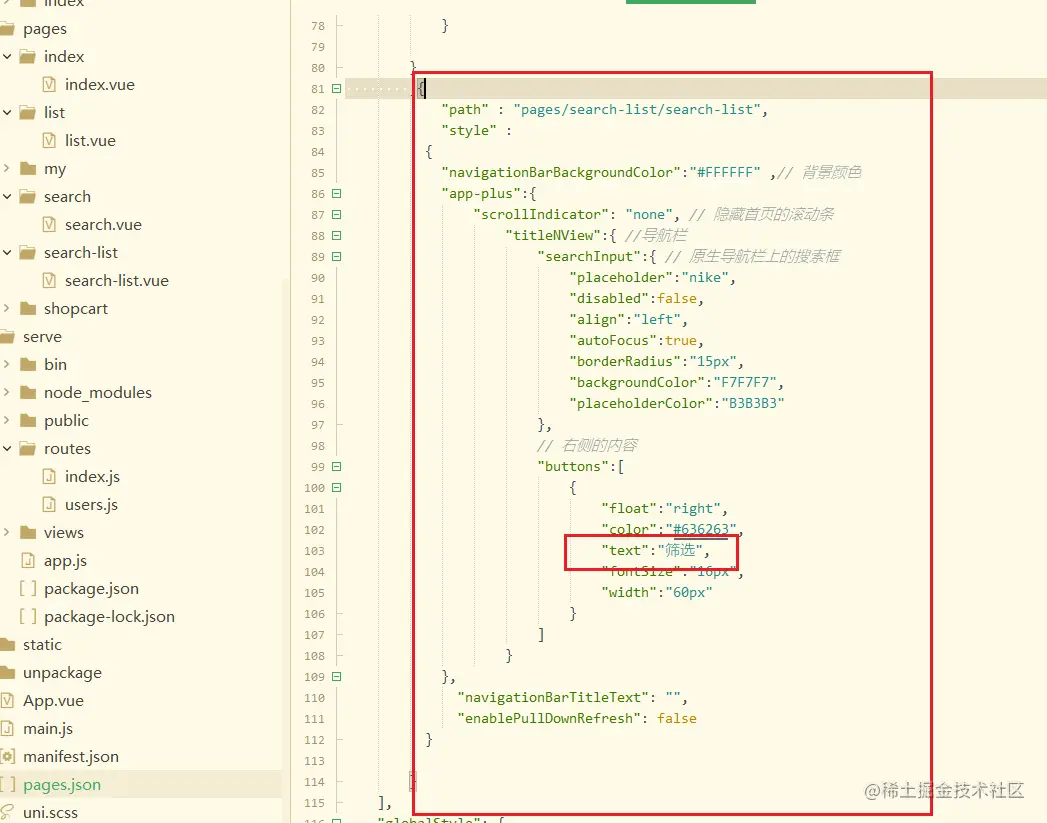Click the package-lock.json bracket icon

[x=28, y=617]
